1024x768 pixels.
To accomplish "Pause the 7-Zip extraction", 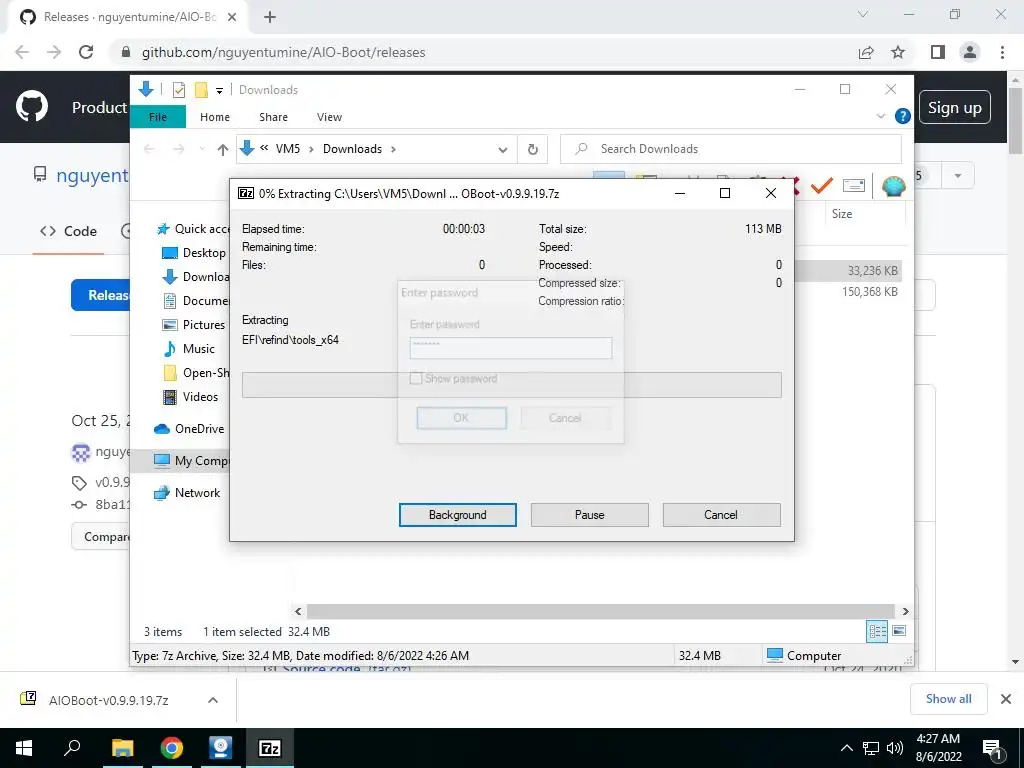I will (x=589, y=515).
